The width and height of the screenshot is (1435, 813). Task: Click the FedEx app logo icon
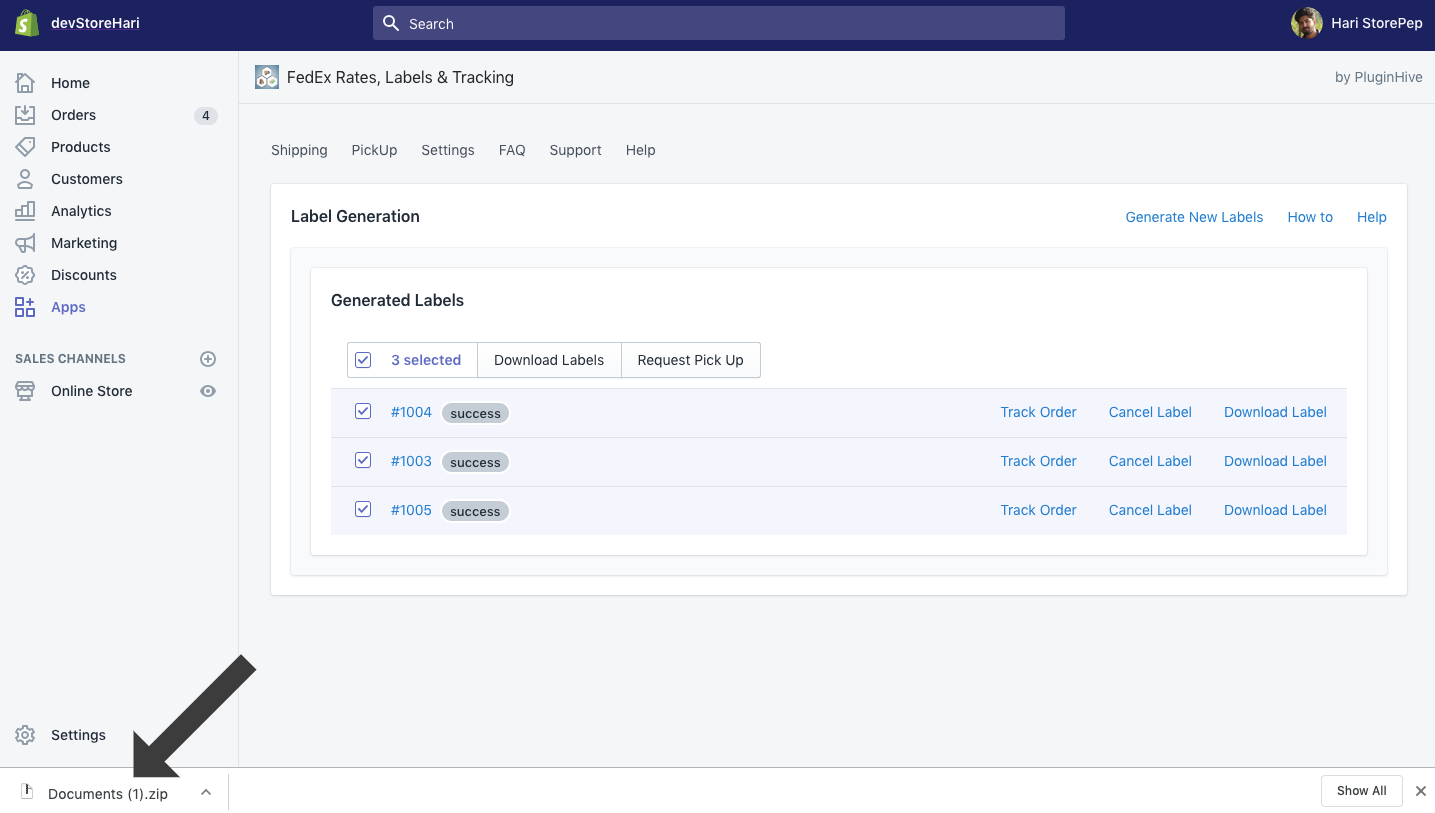pos(267,77)
